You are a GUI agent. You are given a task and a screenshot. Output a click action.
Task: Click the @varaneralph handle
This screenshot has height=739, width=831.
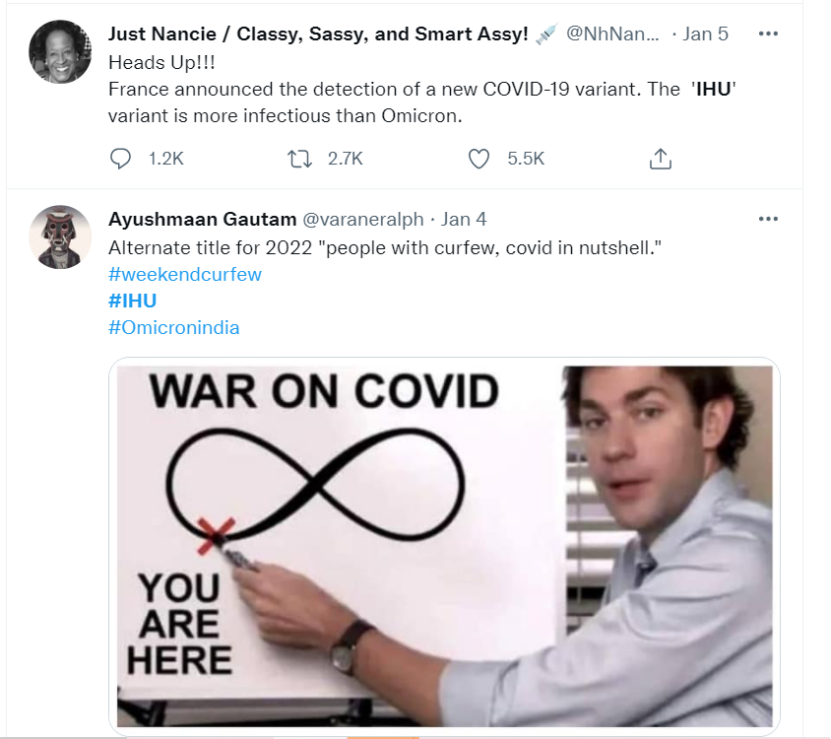(x=363, y=219)
